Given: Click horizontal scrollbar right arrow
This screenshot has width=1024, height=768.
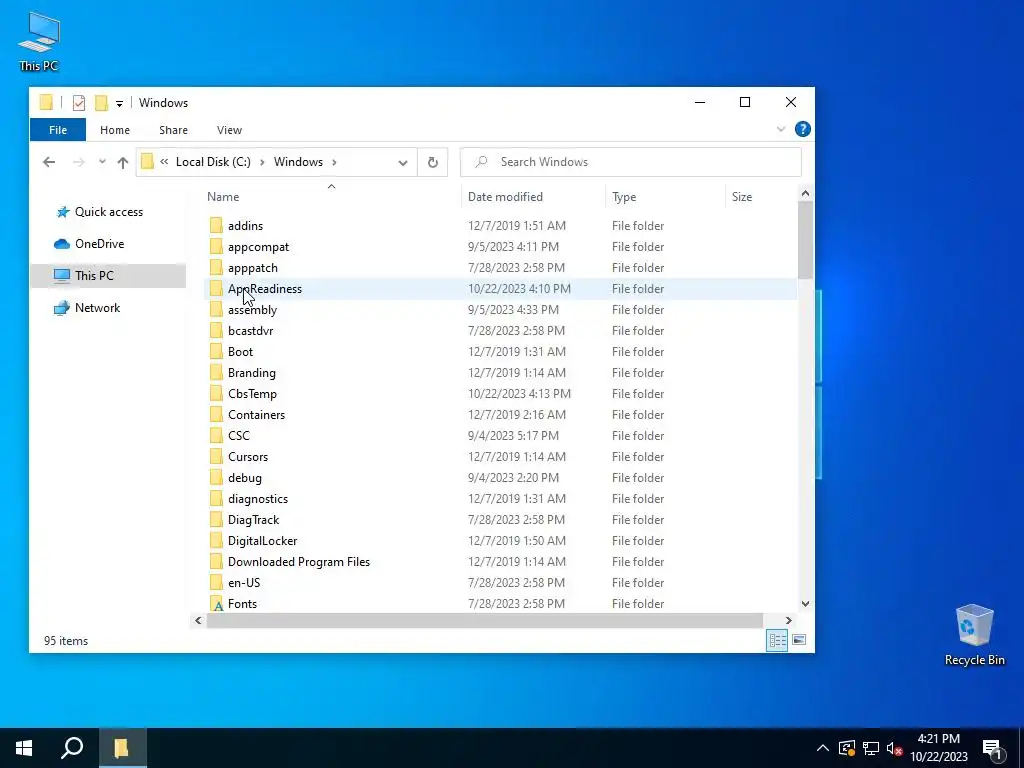Looking at the screenshot, I should point(788,620).
